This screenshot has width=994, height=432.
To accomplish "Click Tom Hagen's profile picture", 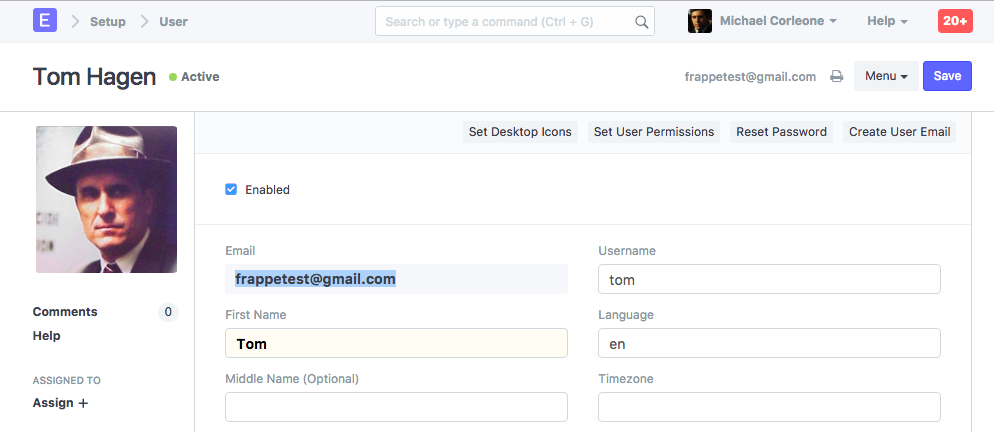I will [106, 199].
